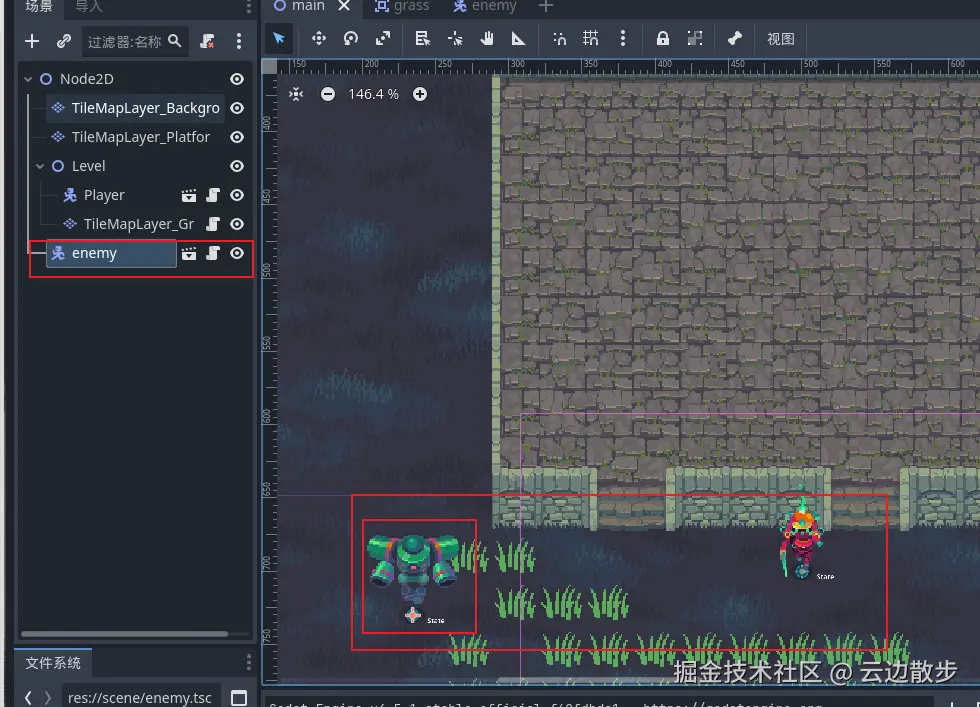The height and width of the screenshot is (707, 980).
Task: Select the arrow Select Mode tool
Action: coord(279,39)
